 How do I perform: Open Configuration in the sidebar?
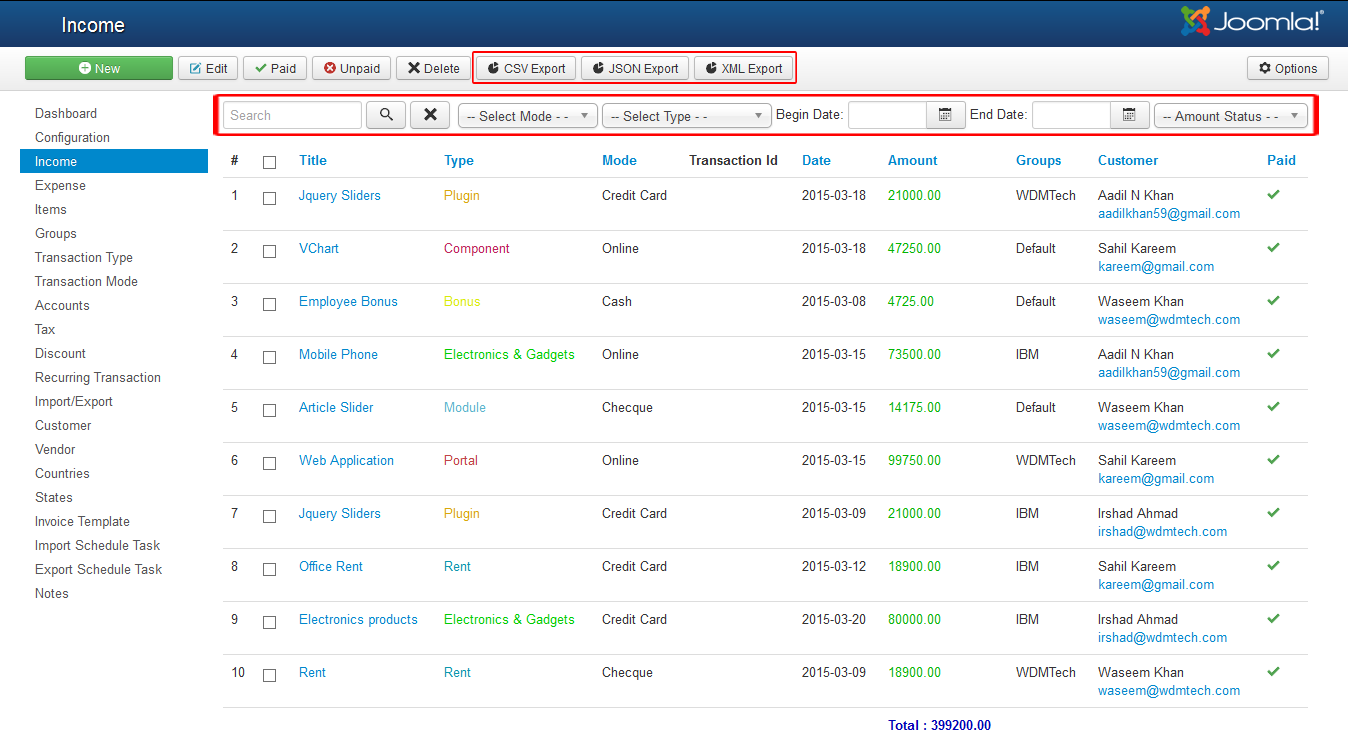[x=72, y=137]
